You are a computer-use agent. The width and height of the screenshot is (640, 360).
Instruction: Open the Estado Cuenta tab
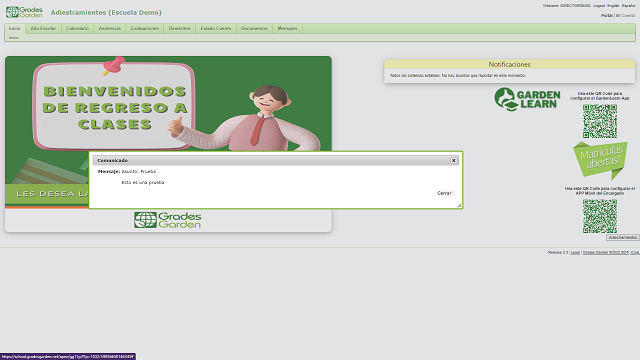pos(216,28)
